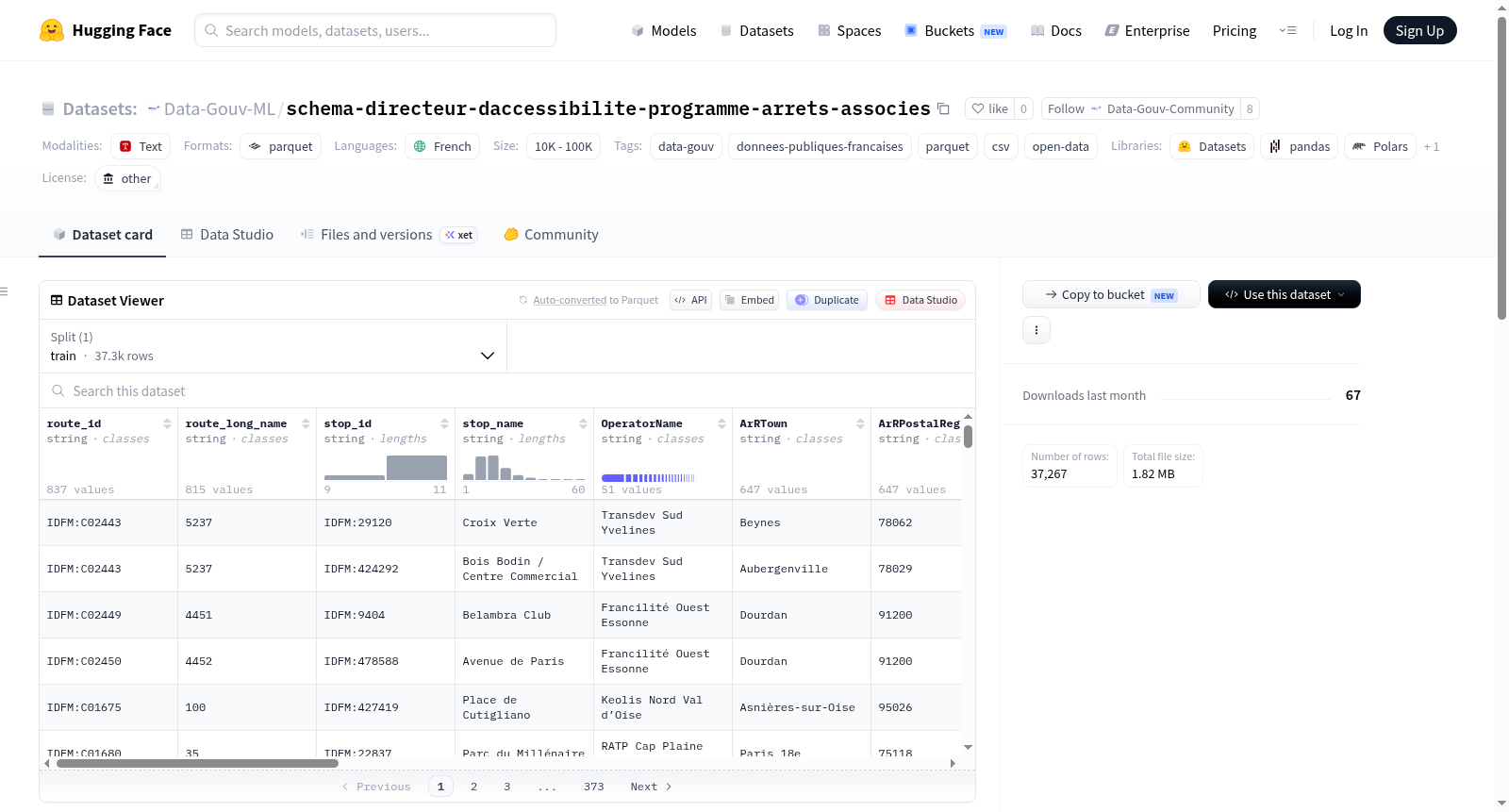Click the Auto-converted to Parquet link
The image size is (1509, 812).
(570, 300)
